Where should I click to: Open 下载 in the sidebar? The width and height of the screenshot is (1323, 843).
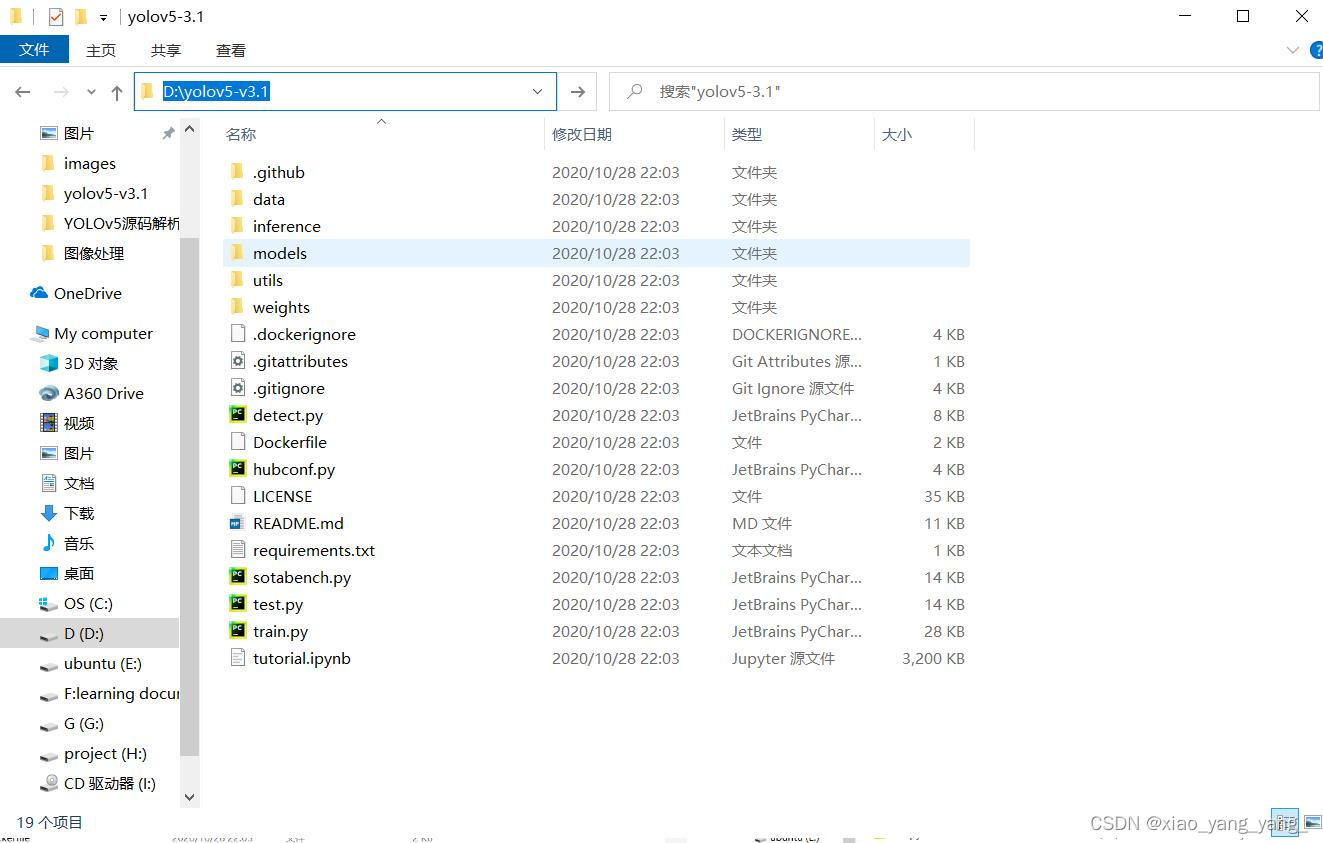tap(67, 513)
